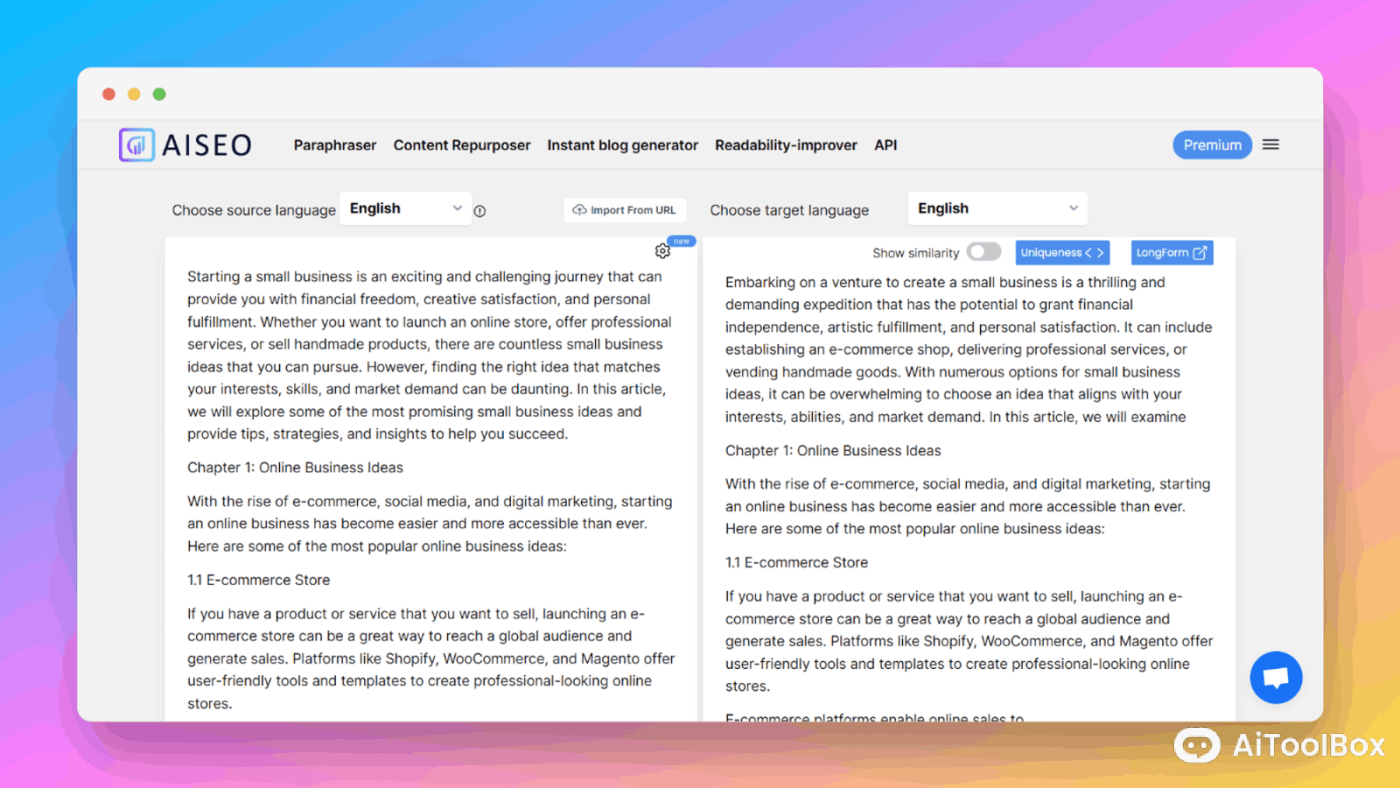This screenshot has height=788, width=1400.
Task: Click the settings gear icon in source panel
Action: [x=662, y=251]
